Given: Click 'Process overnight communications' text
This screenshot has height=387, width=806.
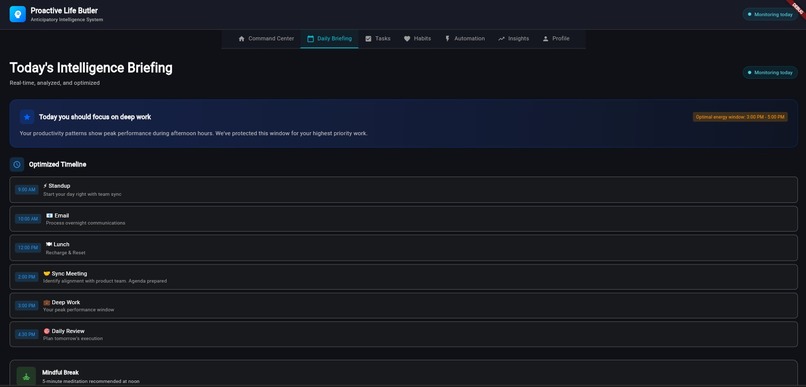Looking at the screenshot, I should (85, 223).
